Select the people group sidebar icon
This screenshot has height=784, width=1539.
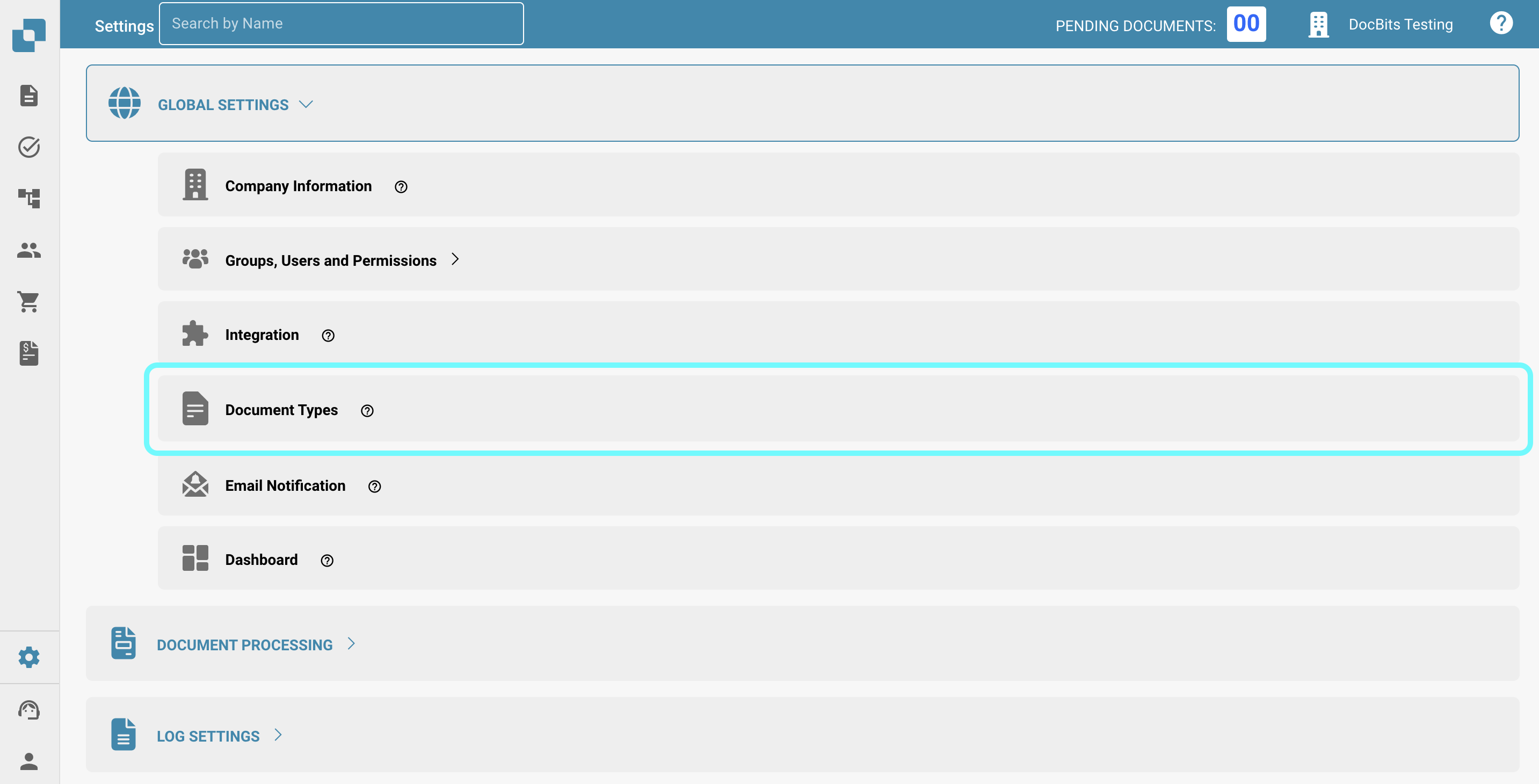tap(28, 250)
